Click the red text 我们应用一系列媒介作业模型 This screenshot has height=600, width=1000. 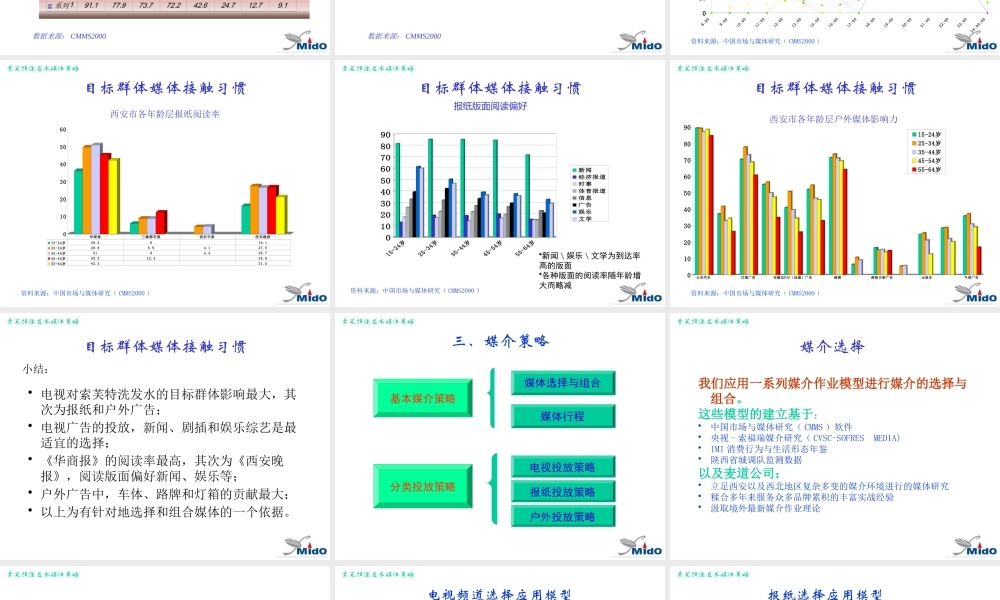[832, 391]
